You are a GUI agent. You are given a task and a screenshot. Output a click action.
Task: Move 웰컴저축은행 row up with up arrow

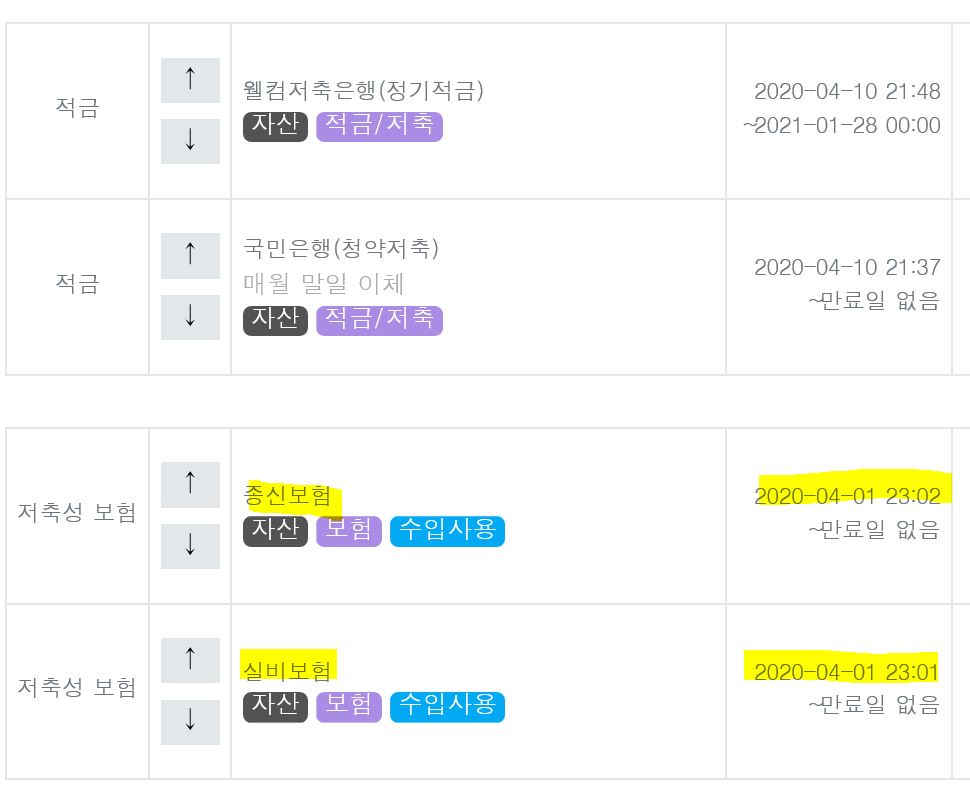pos(190,80)
